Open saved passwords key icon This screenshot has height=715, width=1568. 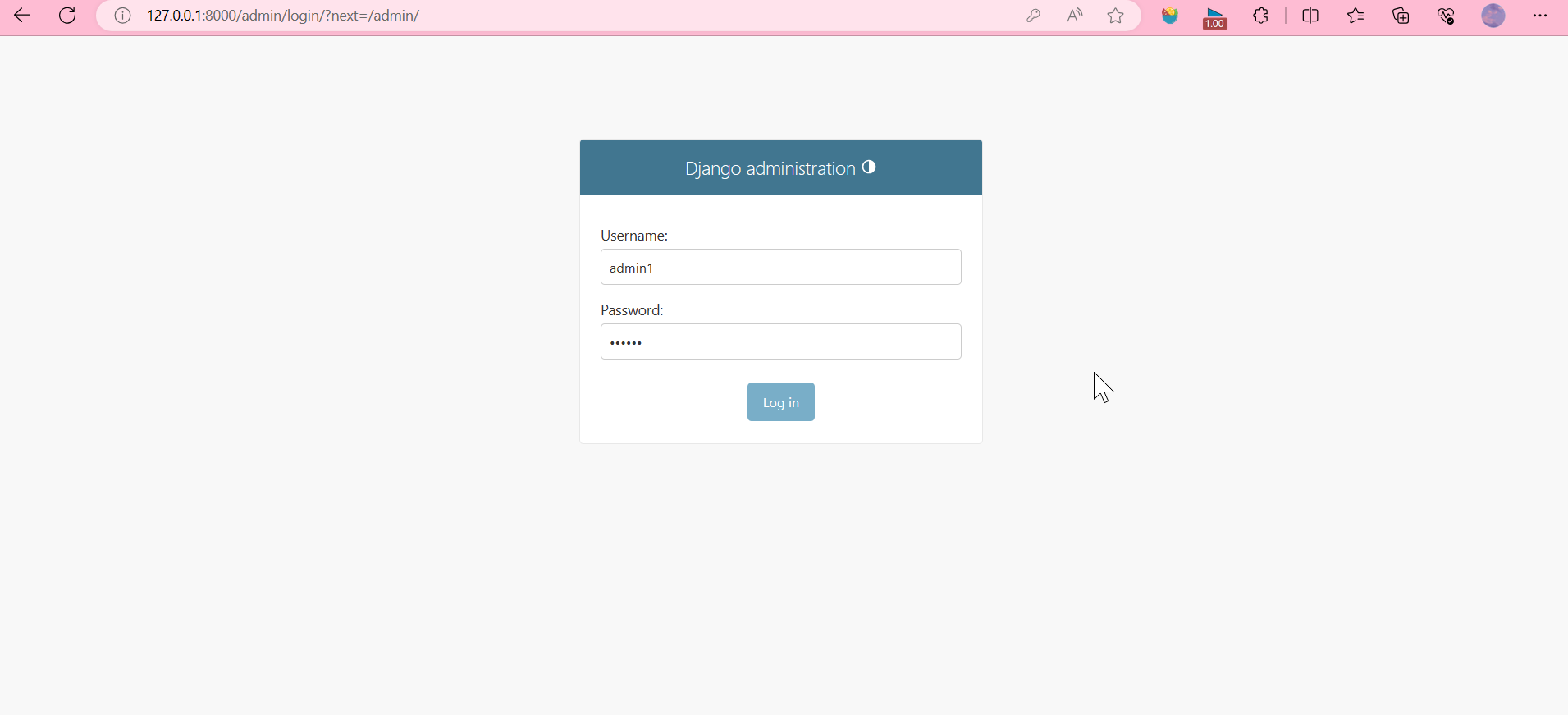tap(1033, 16)
